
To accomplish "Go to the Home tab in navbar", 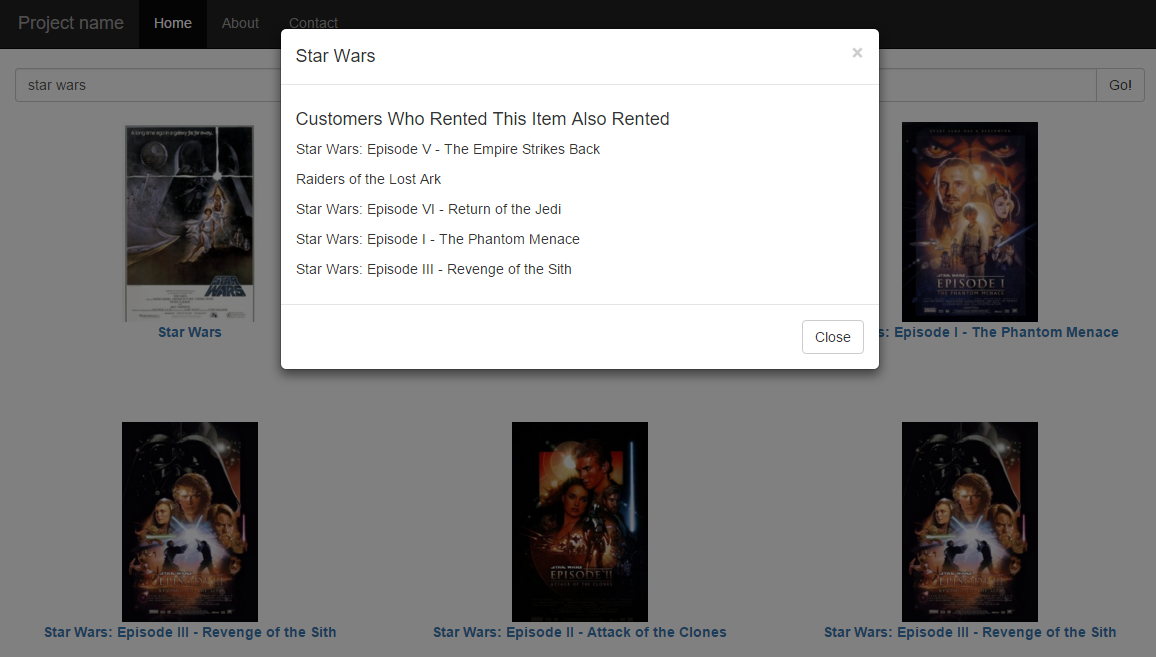I will tap(173, 24).
